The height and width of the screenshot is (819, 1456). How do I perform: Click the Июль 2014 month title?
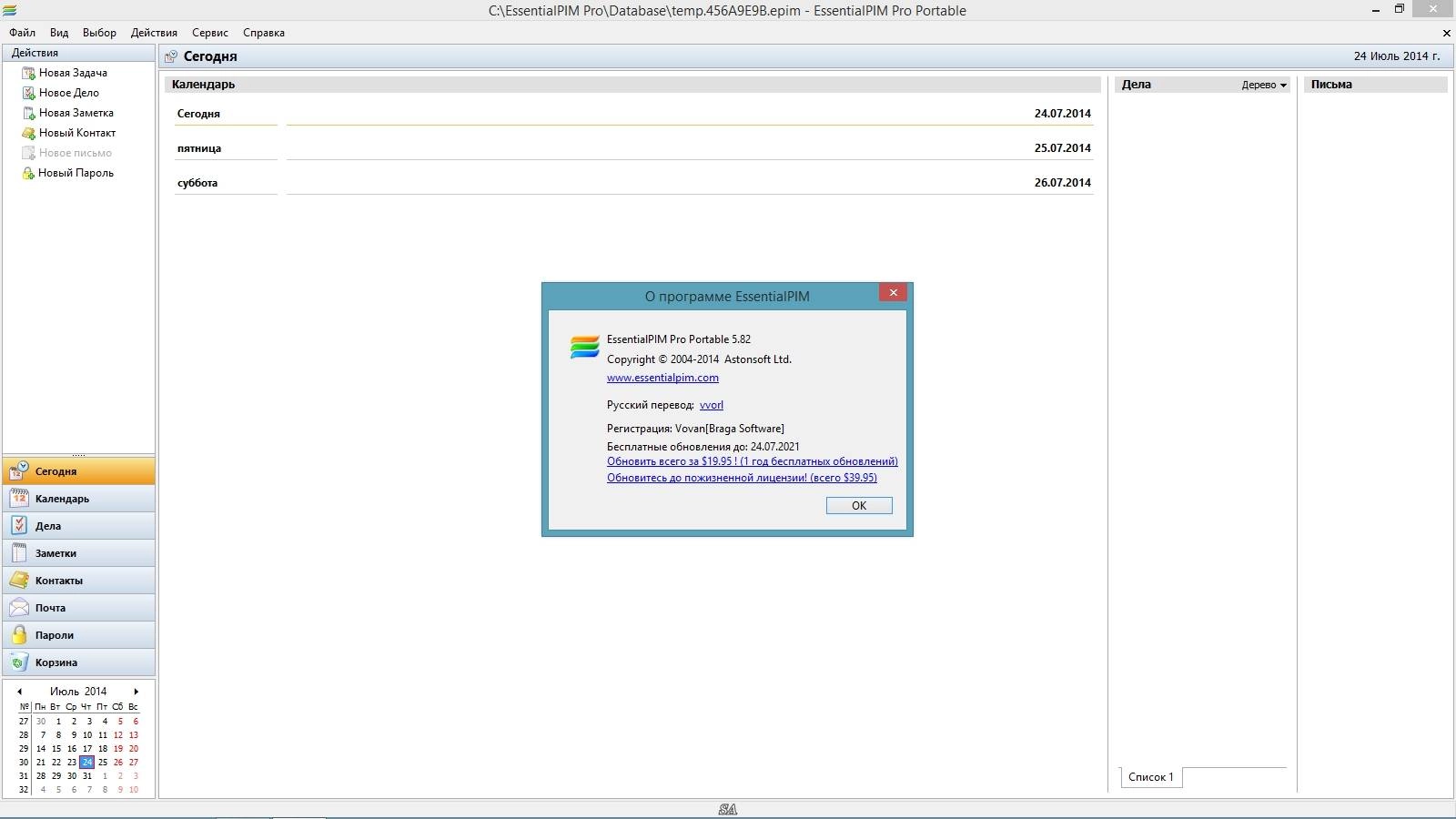click(x=78, y=692)
